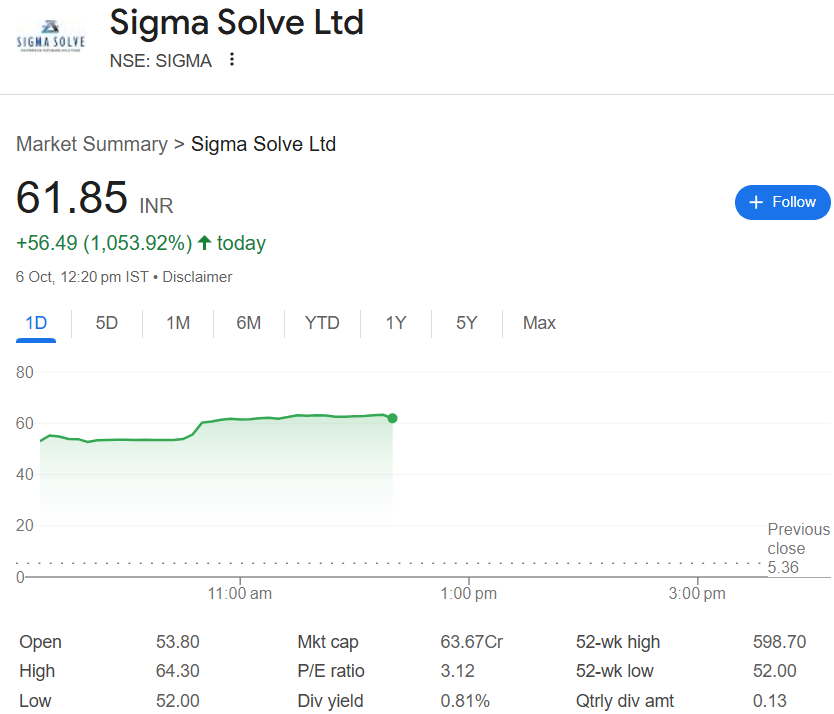Viewport: 834px width, 714px height.
Task: Click the Sigma Solve company logo
Action: [x=51, y=40]
